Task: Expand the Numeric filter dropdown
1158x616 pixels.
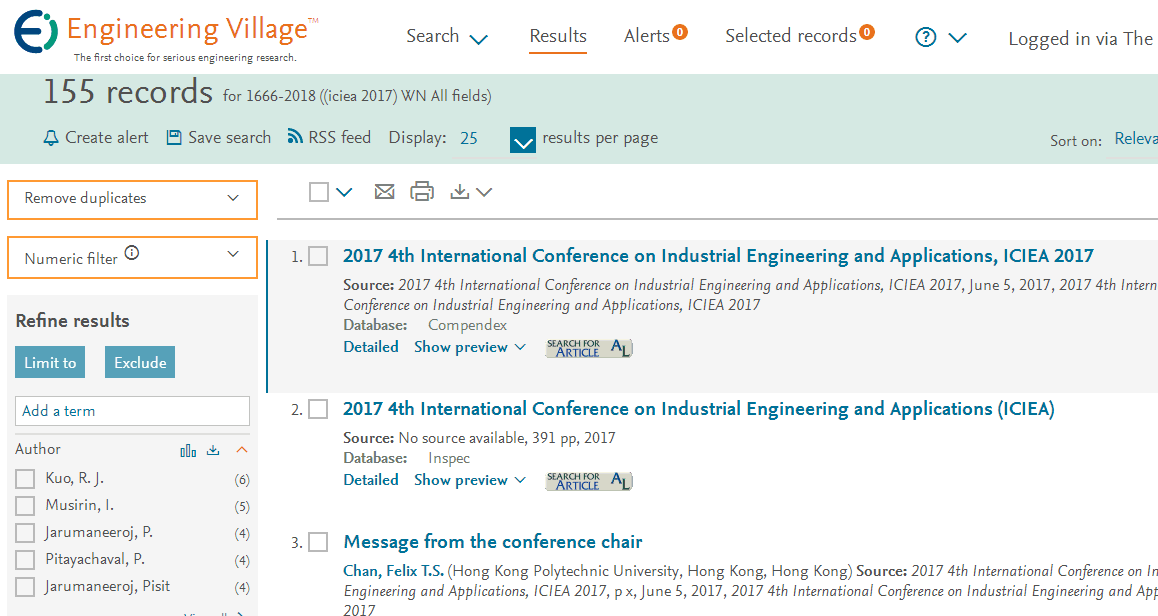Action: pyautogui.click(x=132, y=258)
